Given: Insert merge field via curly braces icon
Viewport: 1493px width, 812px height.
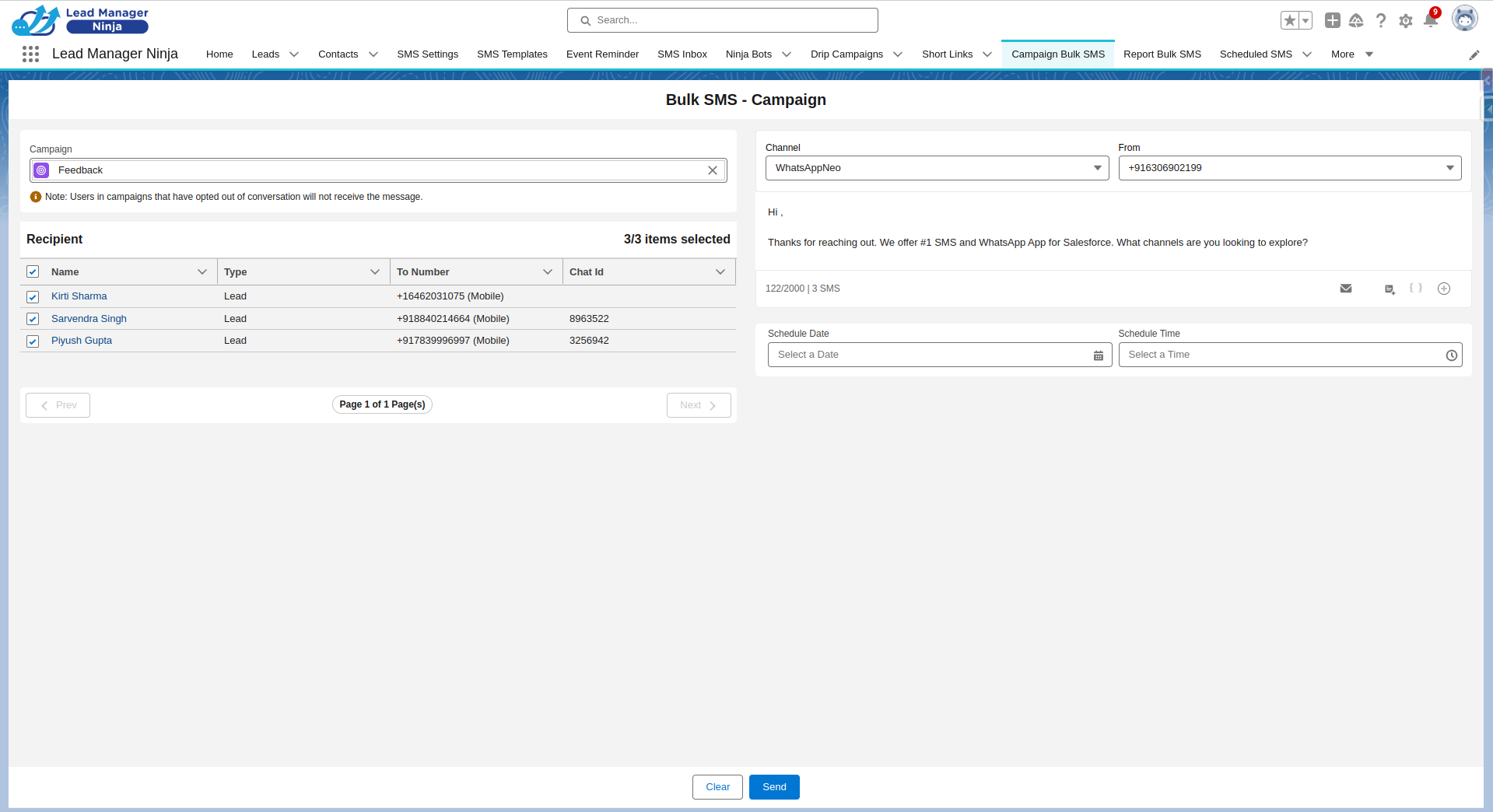Looking at the screenshot, I should 1416,288.
